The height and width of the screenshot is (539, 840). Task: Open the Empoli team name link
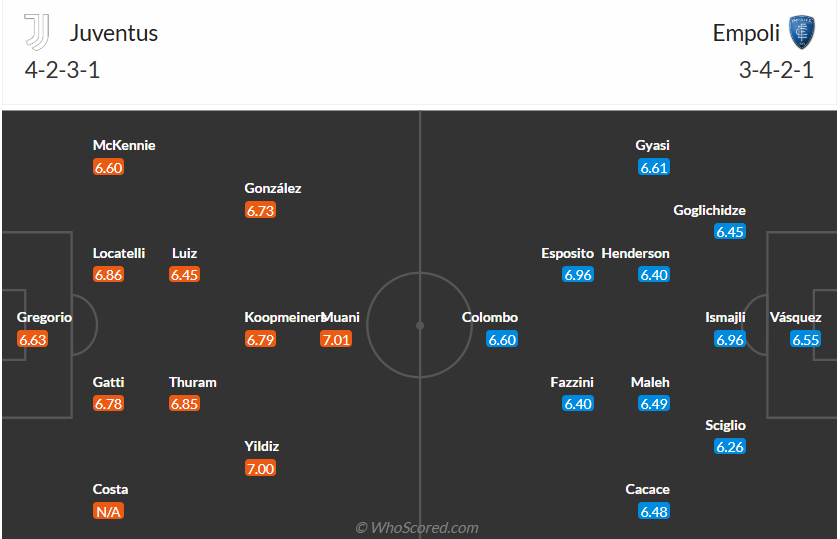click(x=746, y=32)
